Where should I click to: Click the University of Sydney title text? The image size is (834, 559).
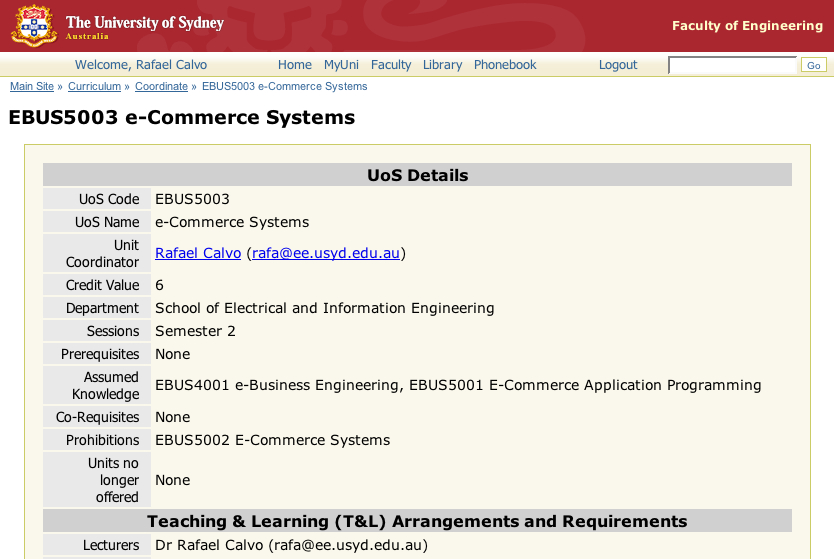(144, 23)
